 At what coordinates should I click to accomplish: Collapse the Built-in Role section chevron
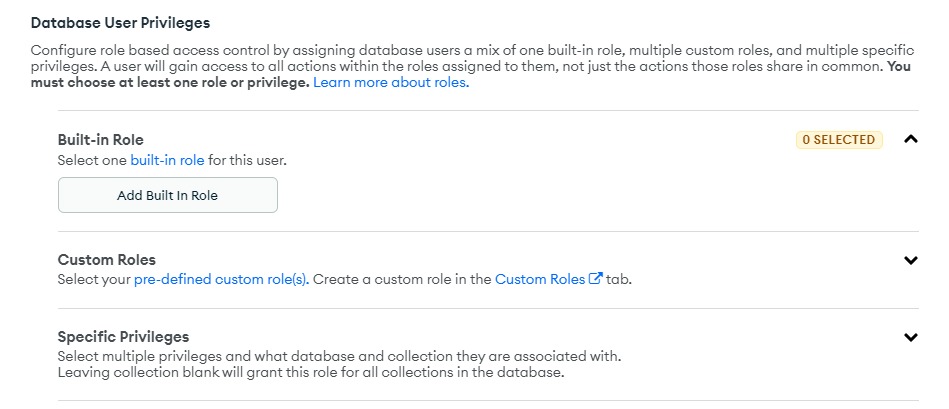910,139
